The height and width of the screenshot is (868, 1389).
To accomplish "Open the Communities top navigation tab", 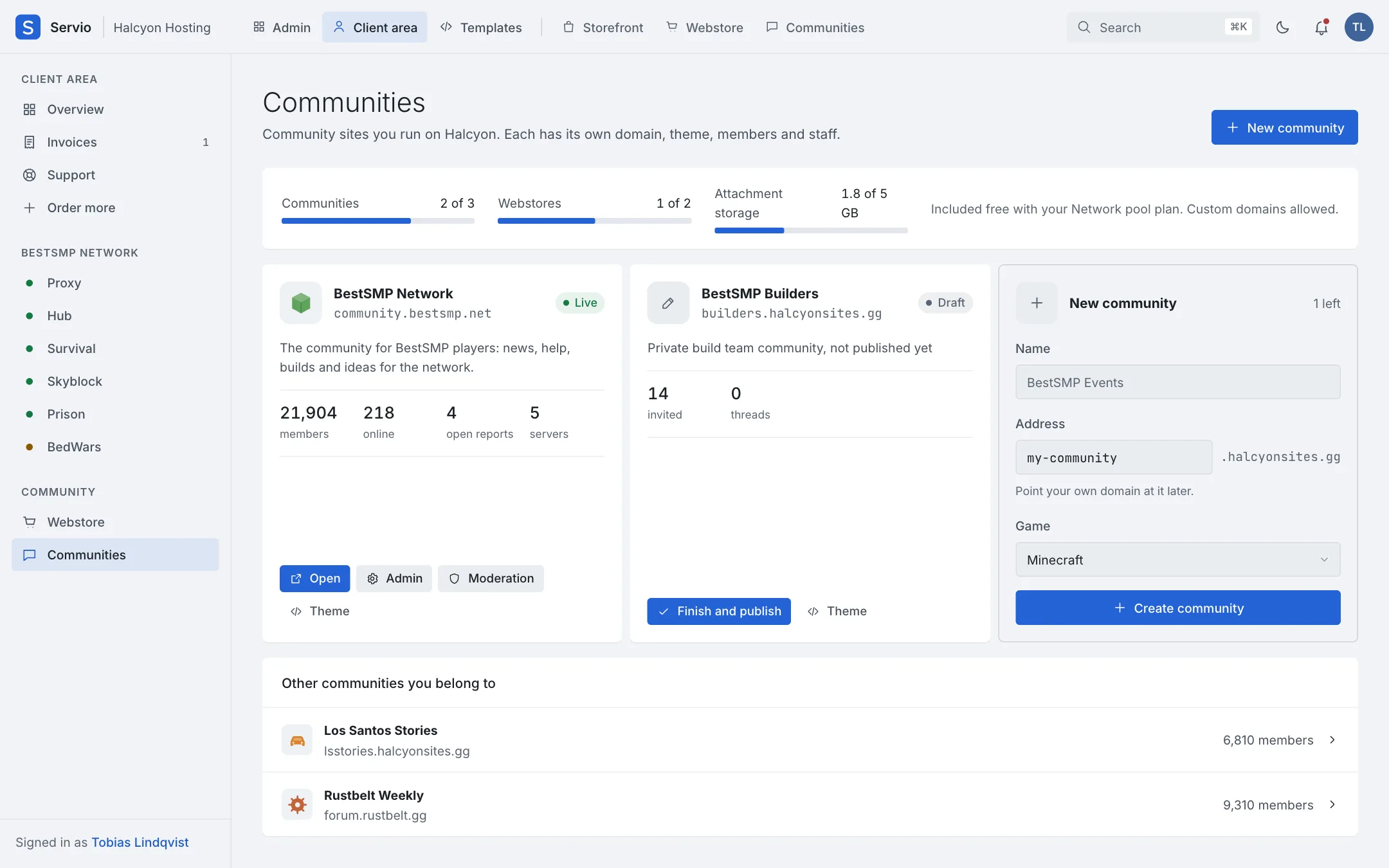I will point(815,27).
